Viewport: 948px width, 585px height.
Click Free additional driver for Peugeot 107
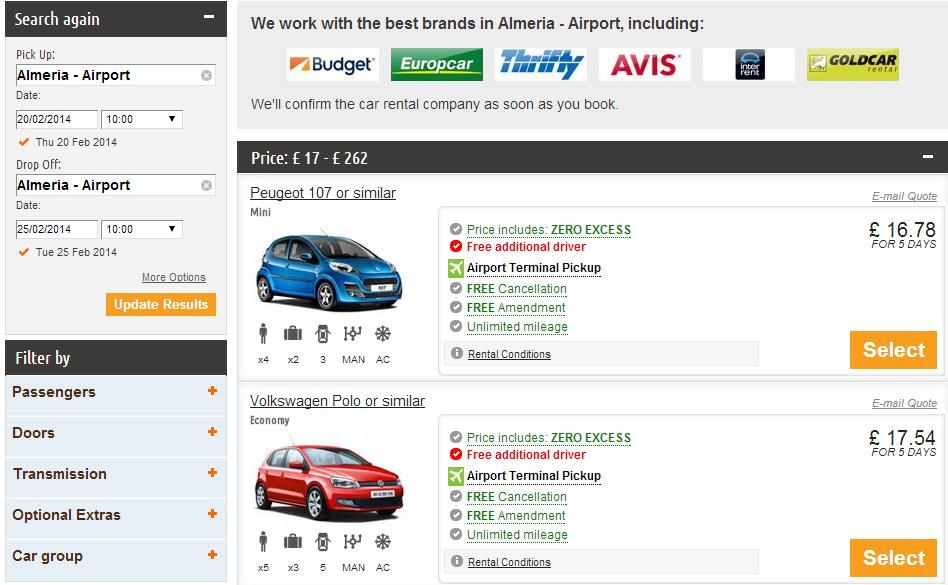pyautogui.click(x=526, y=247)
